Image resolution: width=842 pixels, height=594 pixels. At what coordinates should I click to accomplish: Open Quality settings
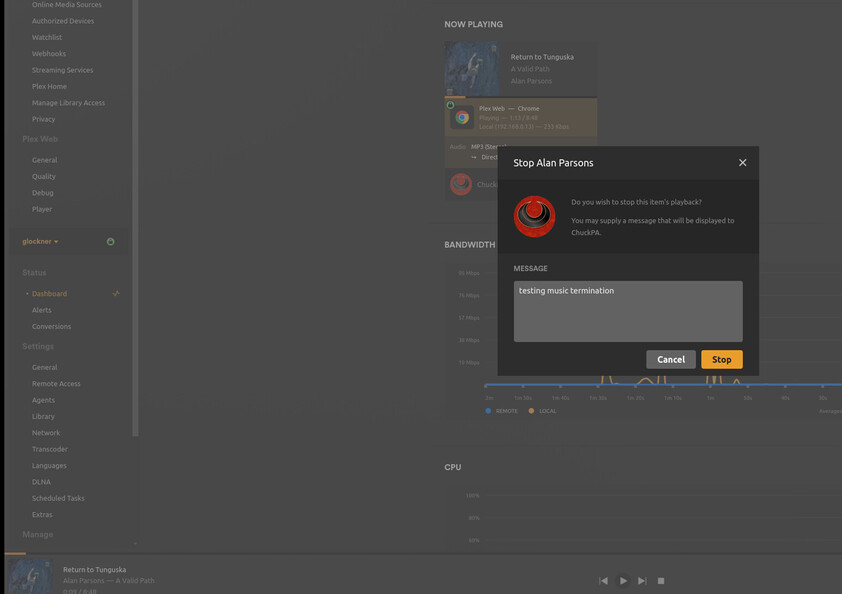coord(43,176)
